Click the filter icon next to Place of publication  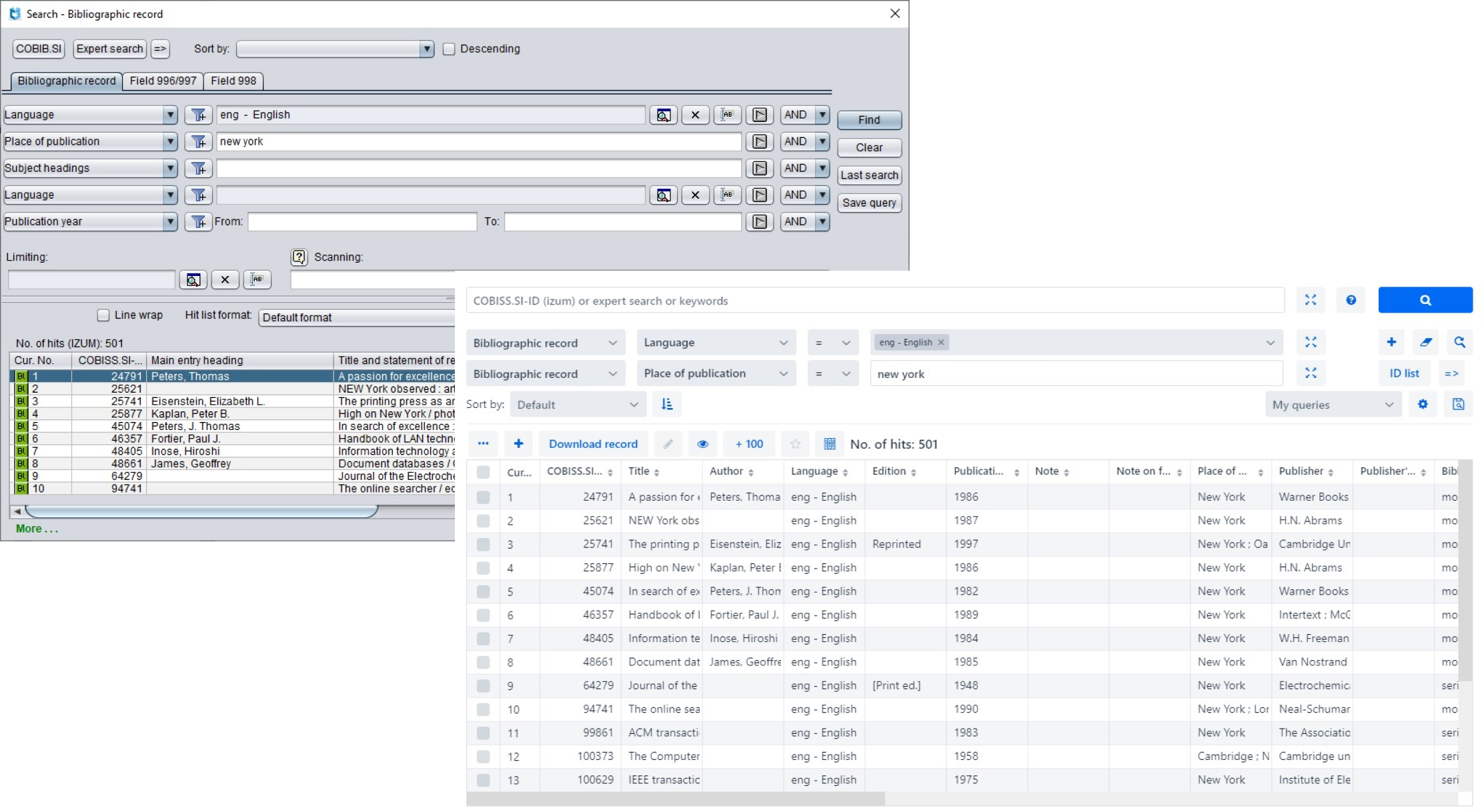[x=198, y=141]
